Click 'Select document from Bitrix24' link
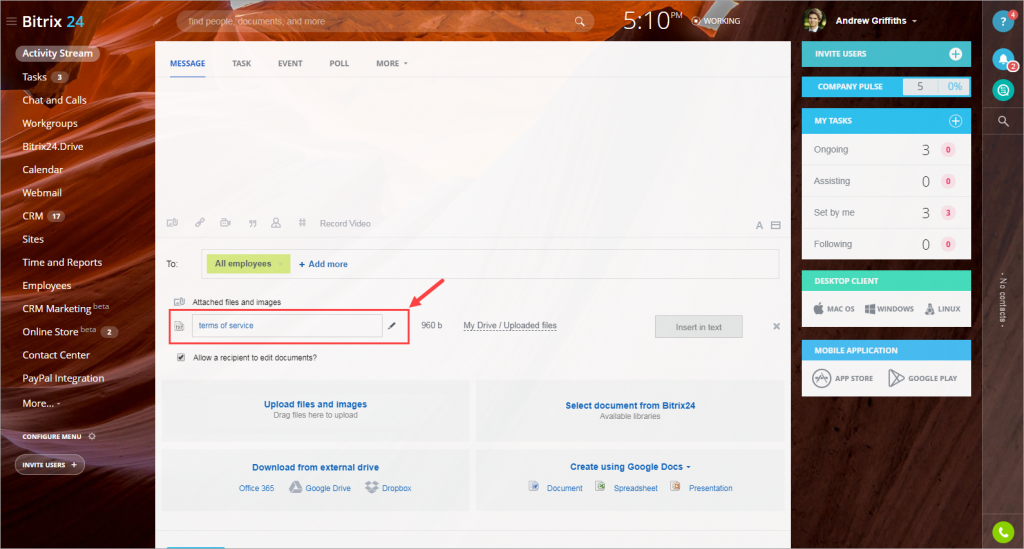Image resolution: width=1024 pixels, height=549 pixels. pyautogui.click(x=630, y=405)
